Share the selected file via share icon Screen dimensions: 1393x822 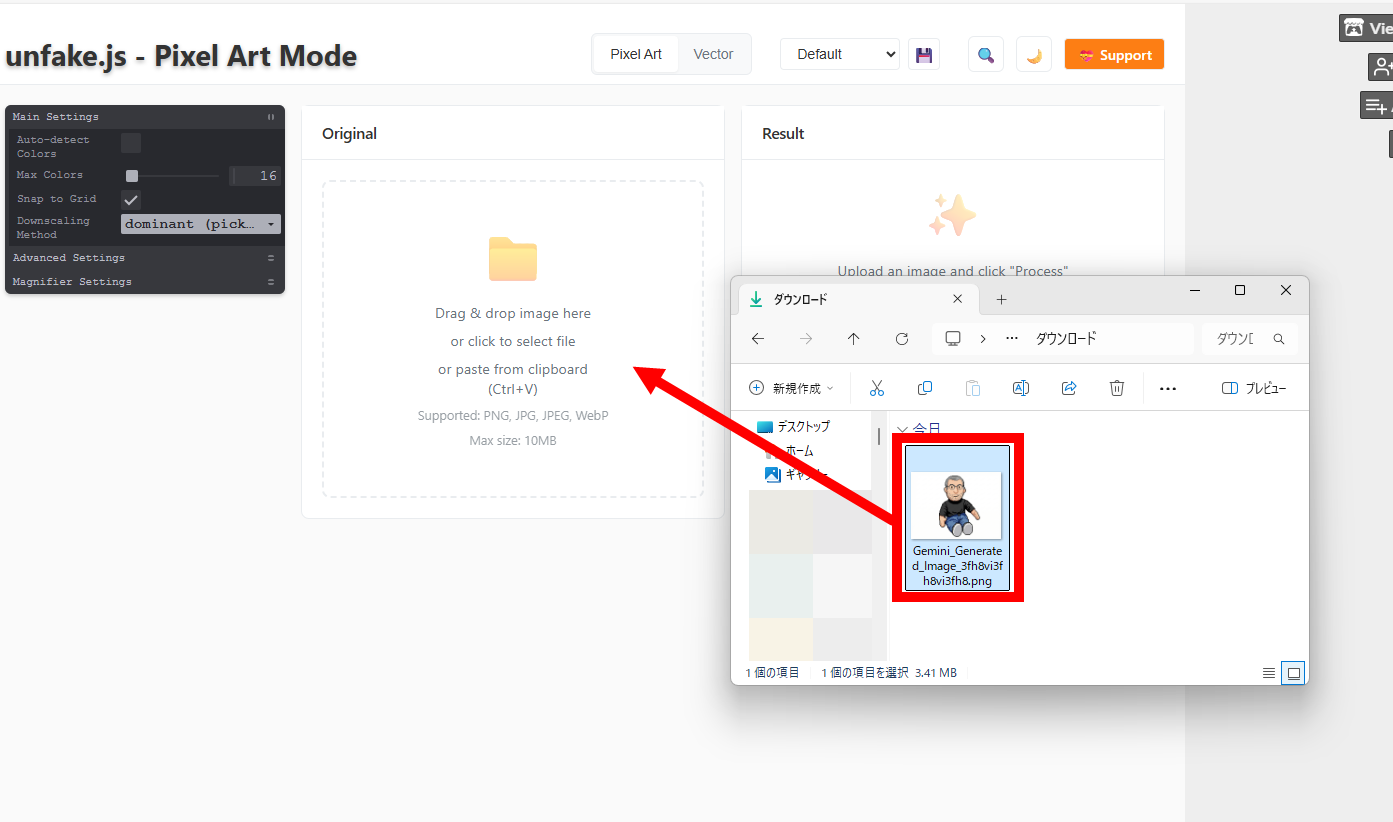coord(1069,388)
